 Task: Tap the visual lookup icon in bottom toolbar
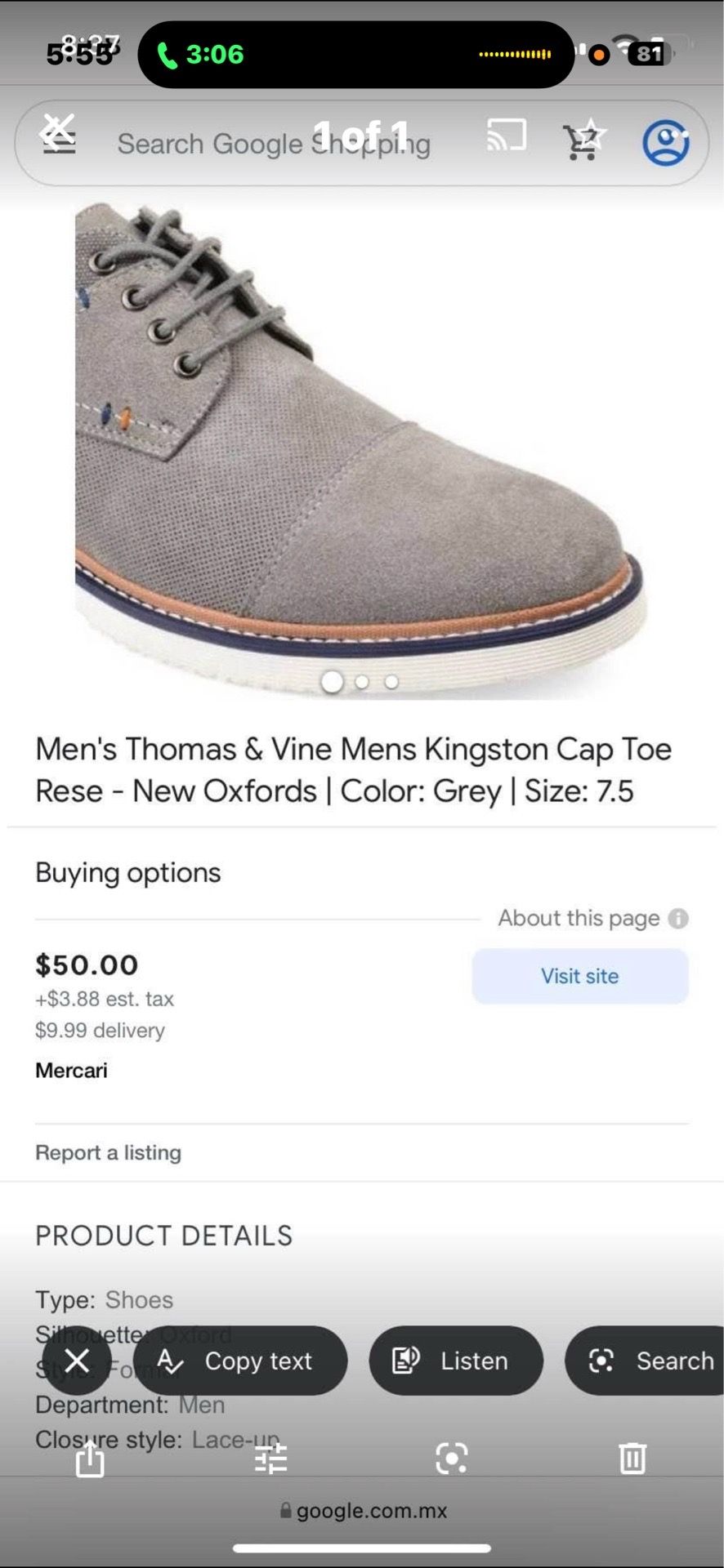click(452, 1459)
